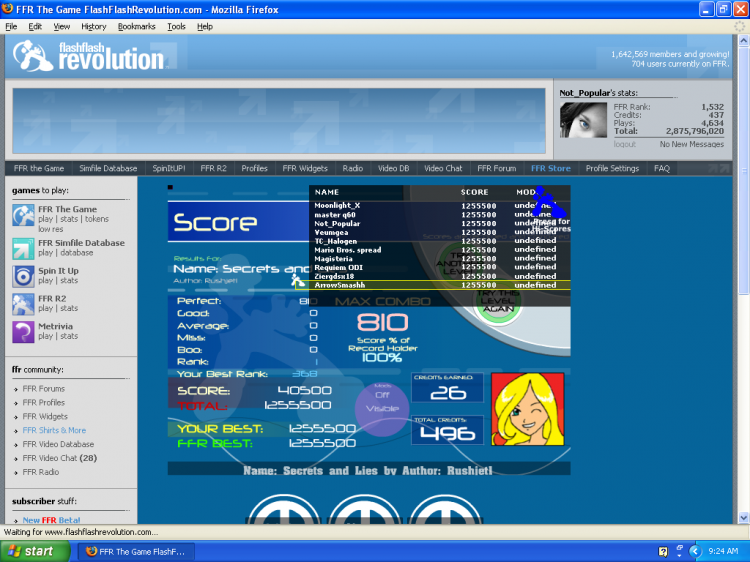The width and height of the screenshot is (750, 562).
Task: Open the FFR Simfile Database arrow icon
Action: pos(23,248)
